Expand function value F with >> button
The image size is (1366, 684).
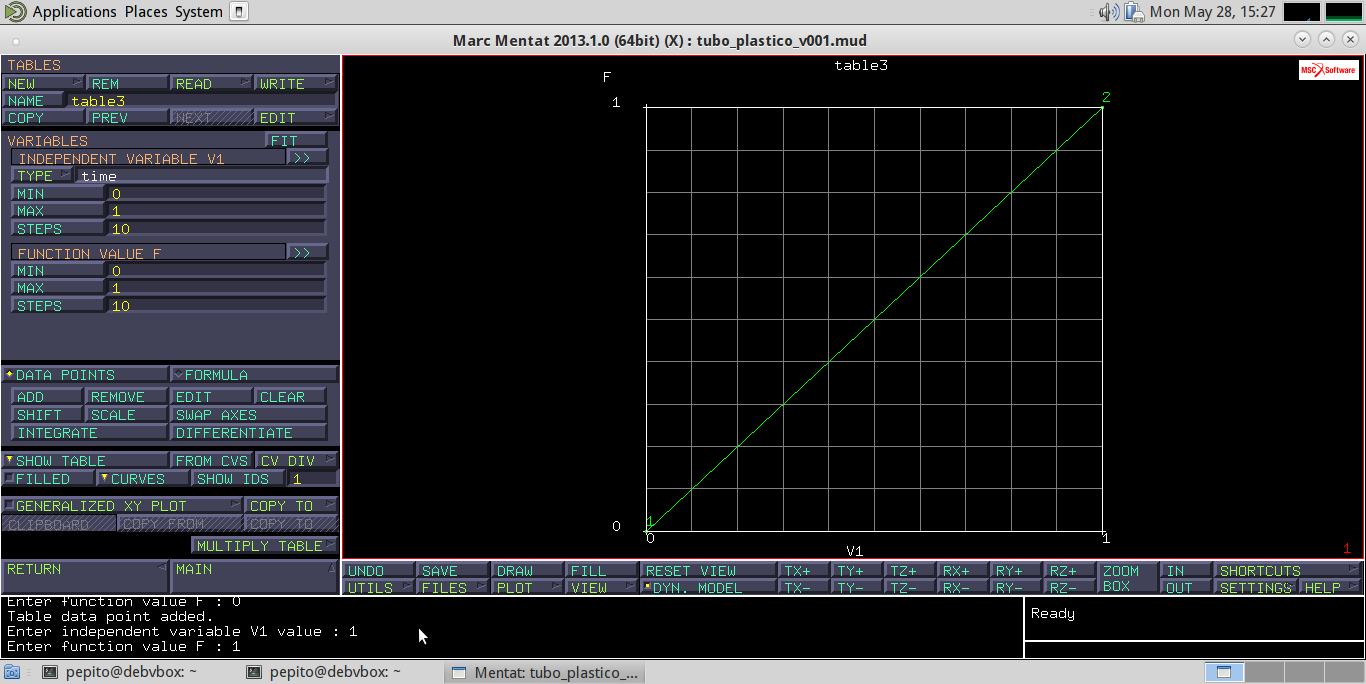tap(306, 253)
